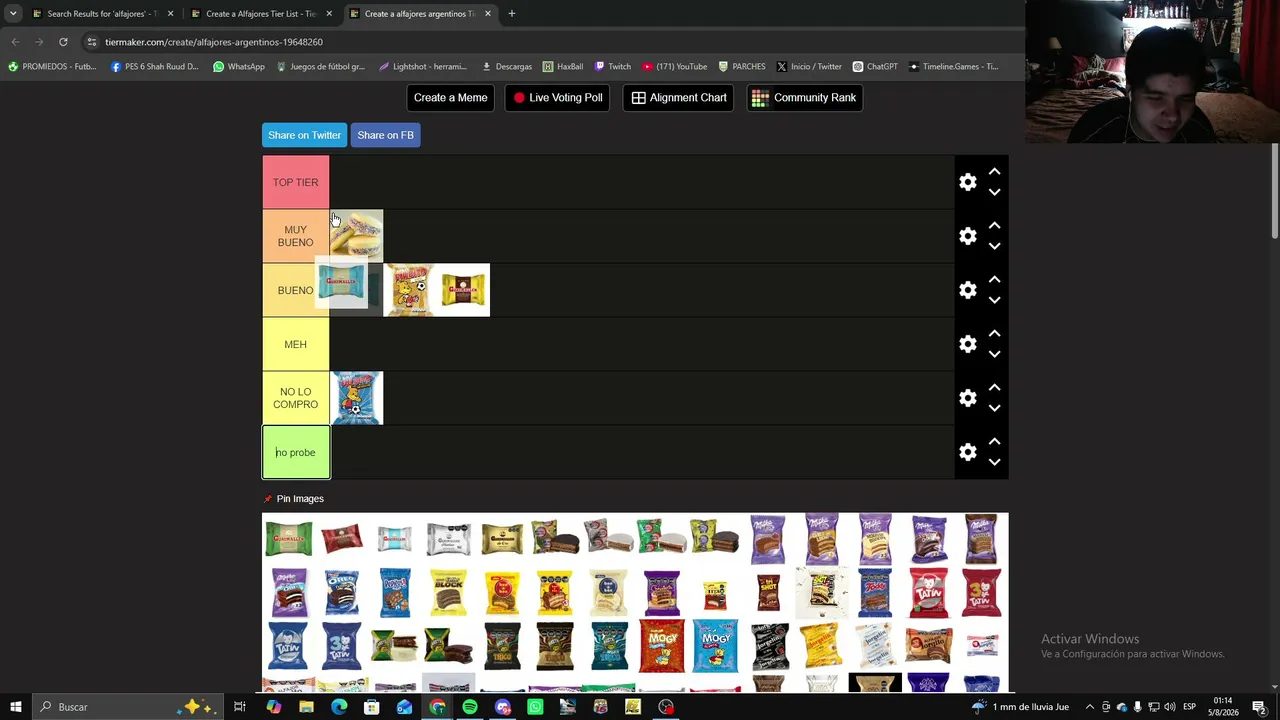1280x720 pixels.
Task: Open Microsoft Edge from the taskbar
Action: coord(339,707)
